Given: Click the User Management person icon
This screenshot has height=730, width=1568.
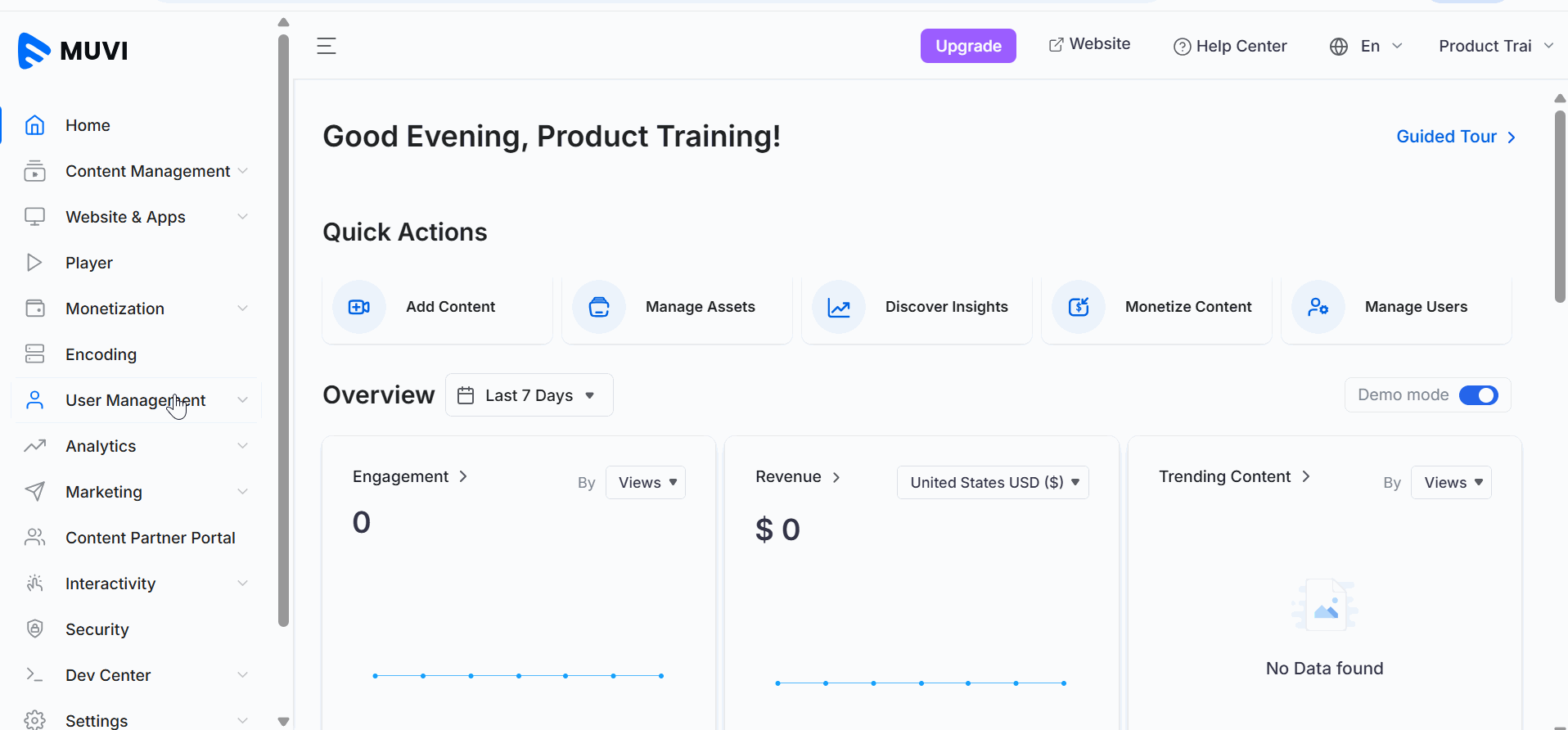Looking at the screenshot, I should [34, 400].
